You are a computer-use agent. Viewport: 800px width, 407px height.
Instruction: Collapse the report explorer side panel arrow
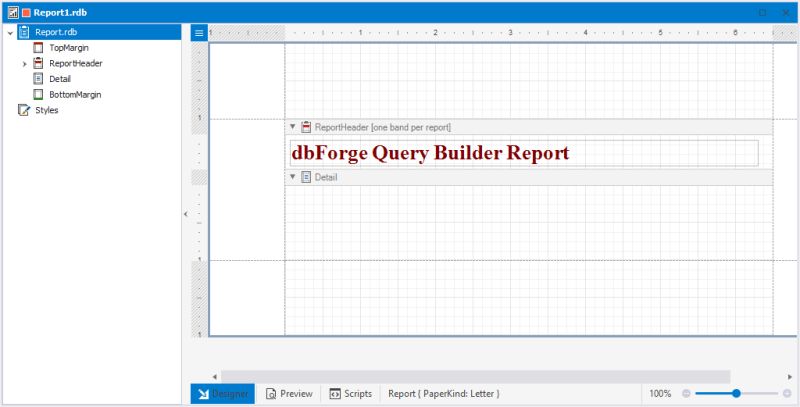pos(186,214)
